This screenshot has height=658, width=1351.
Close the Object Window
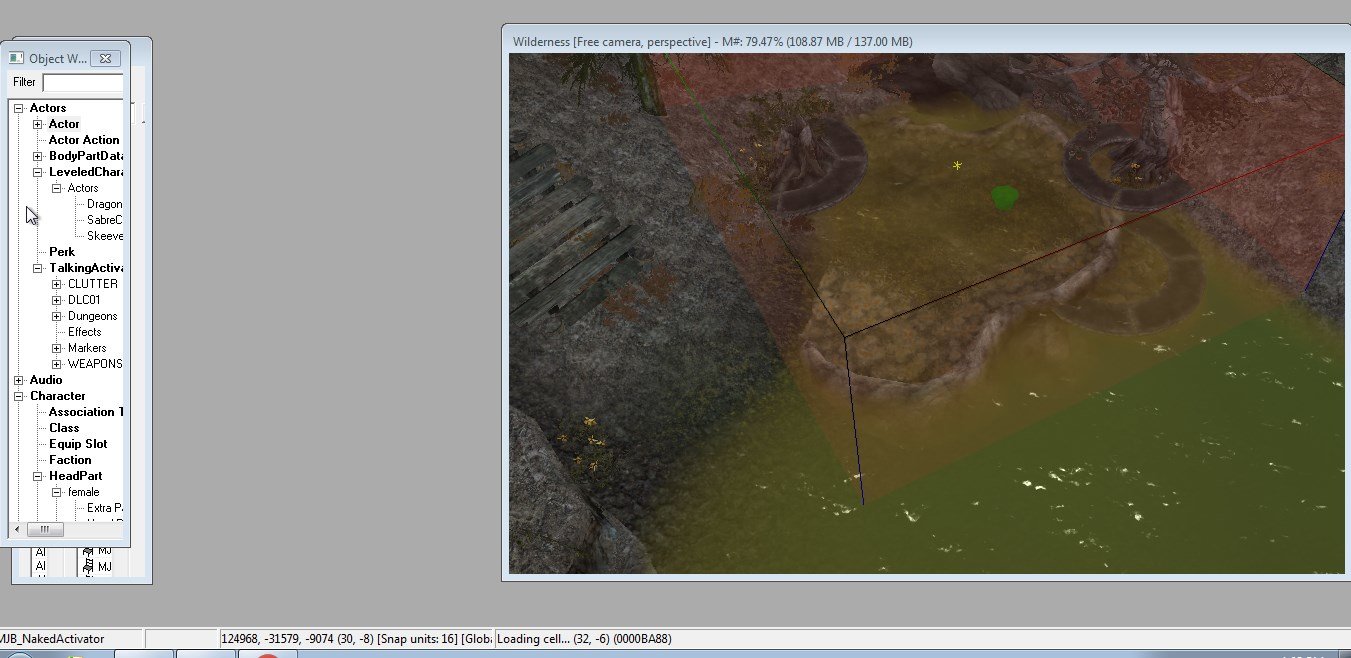pyautogui.click(x=106, y=59)
